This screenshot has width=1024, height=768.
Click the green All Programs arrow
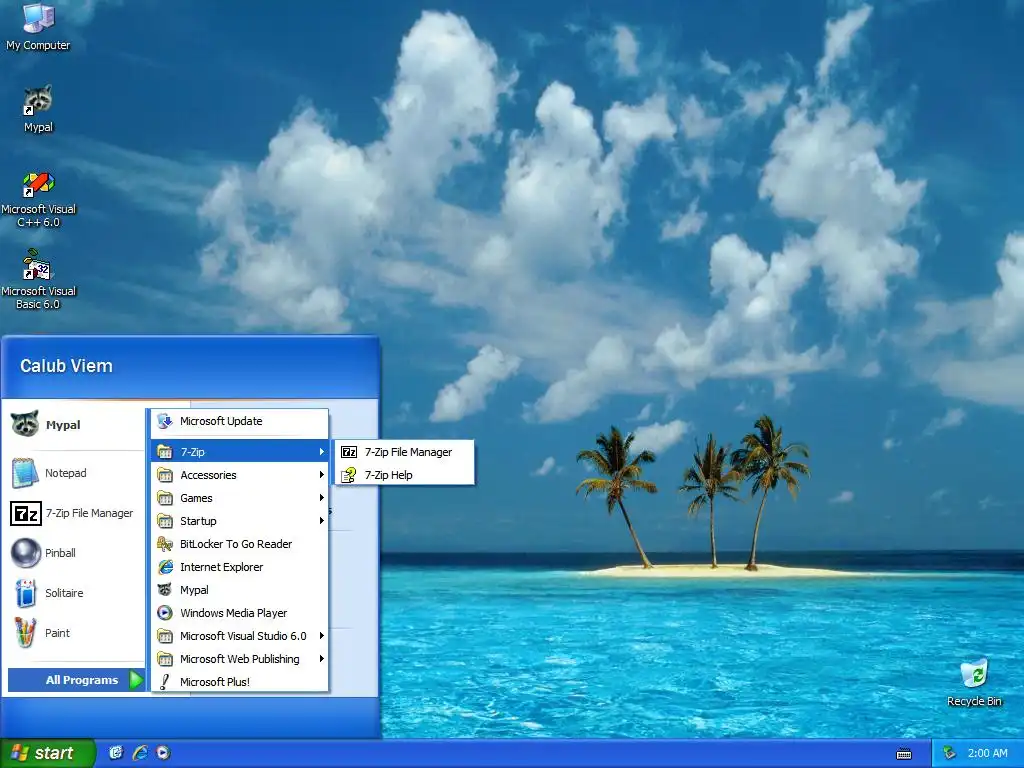point(136,680)
